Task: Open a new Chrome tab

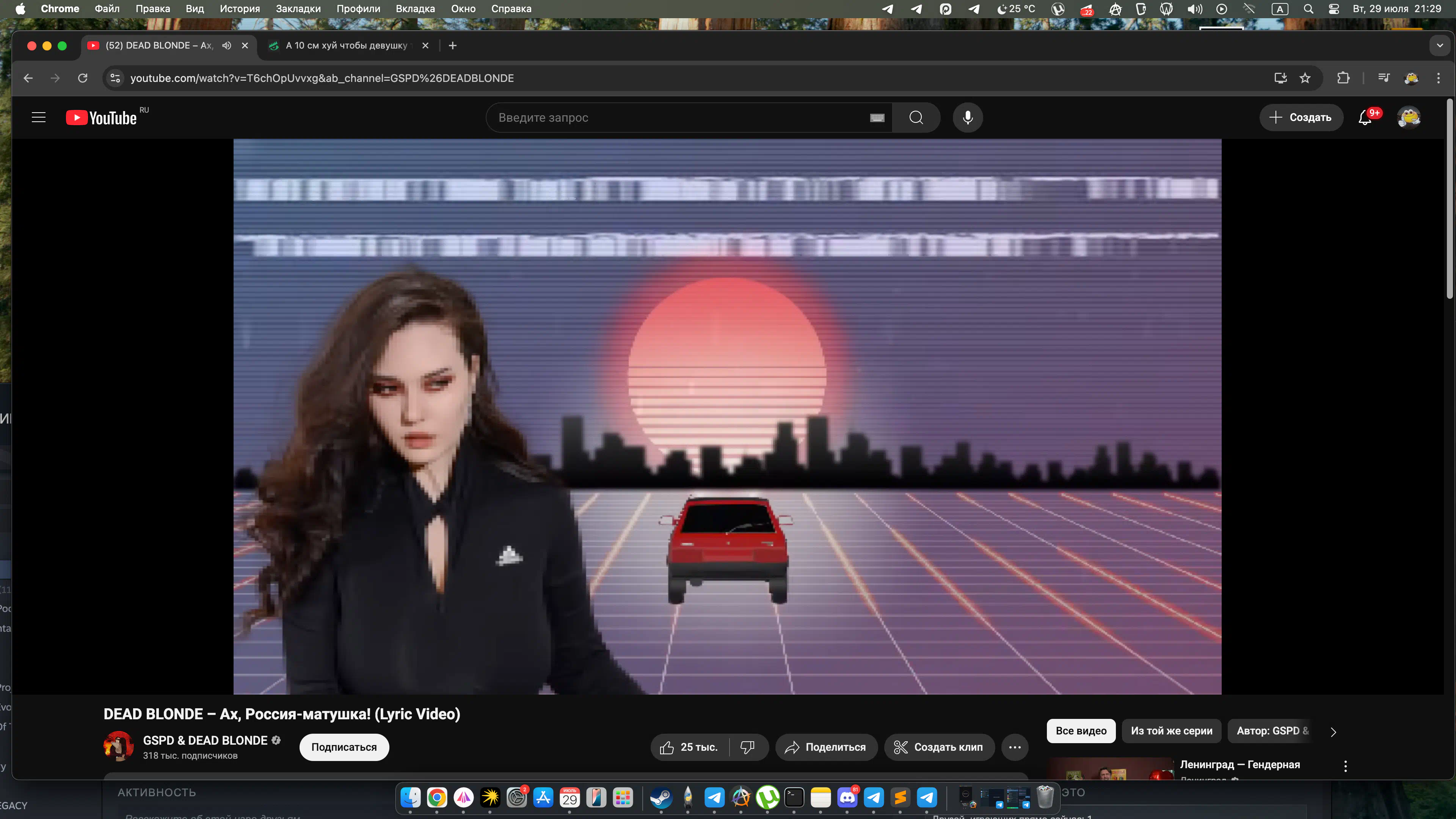Action: tap(453, 45)
